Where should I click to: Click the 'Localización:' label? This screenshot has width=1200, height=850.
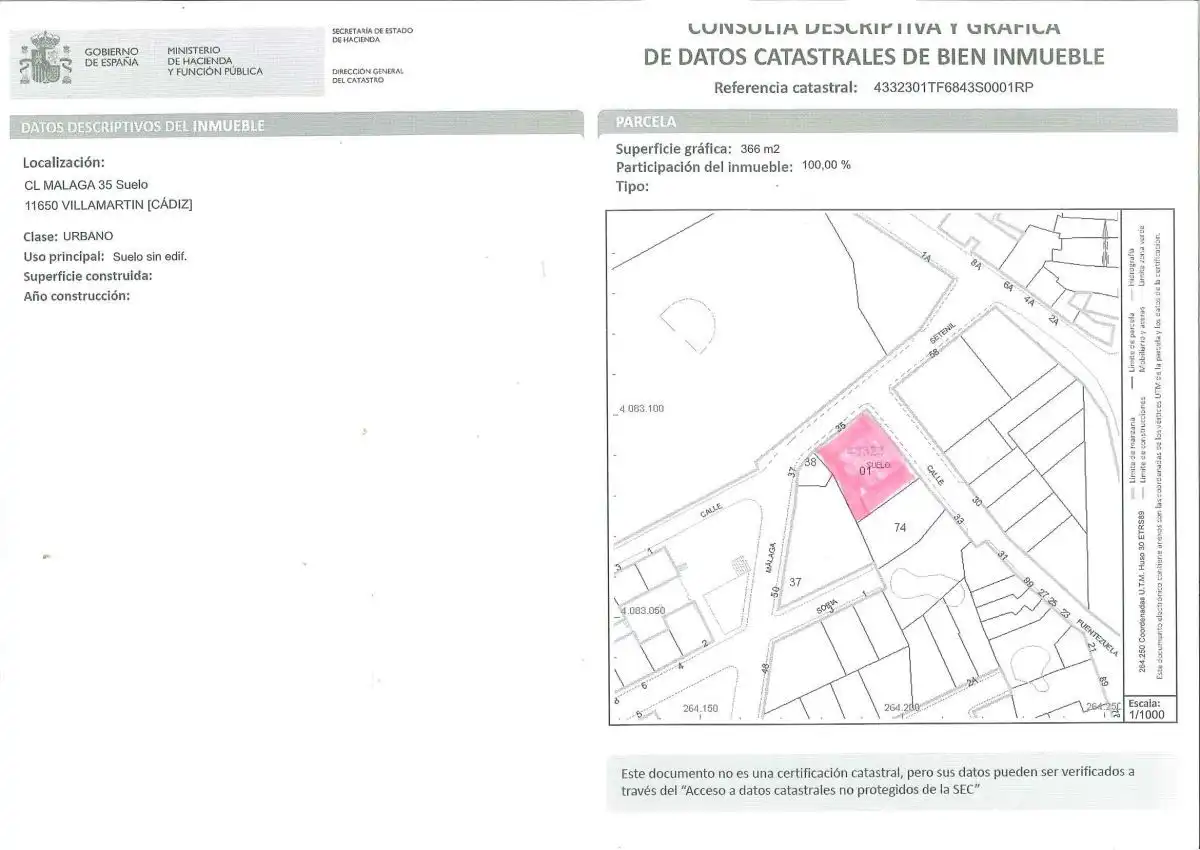64,162
